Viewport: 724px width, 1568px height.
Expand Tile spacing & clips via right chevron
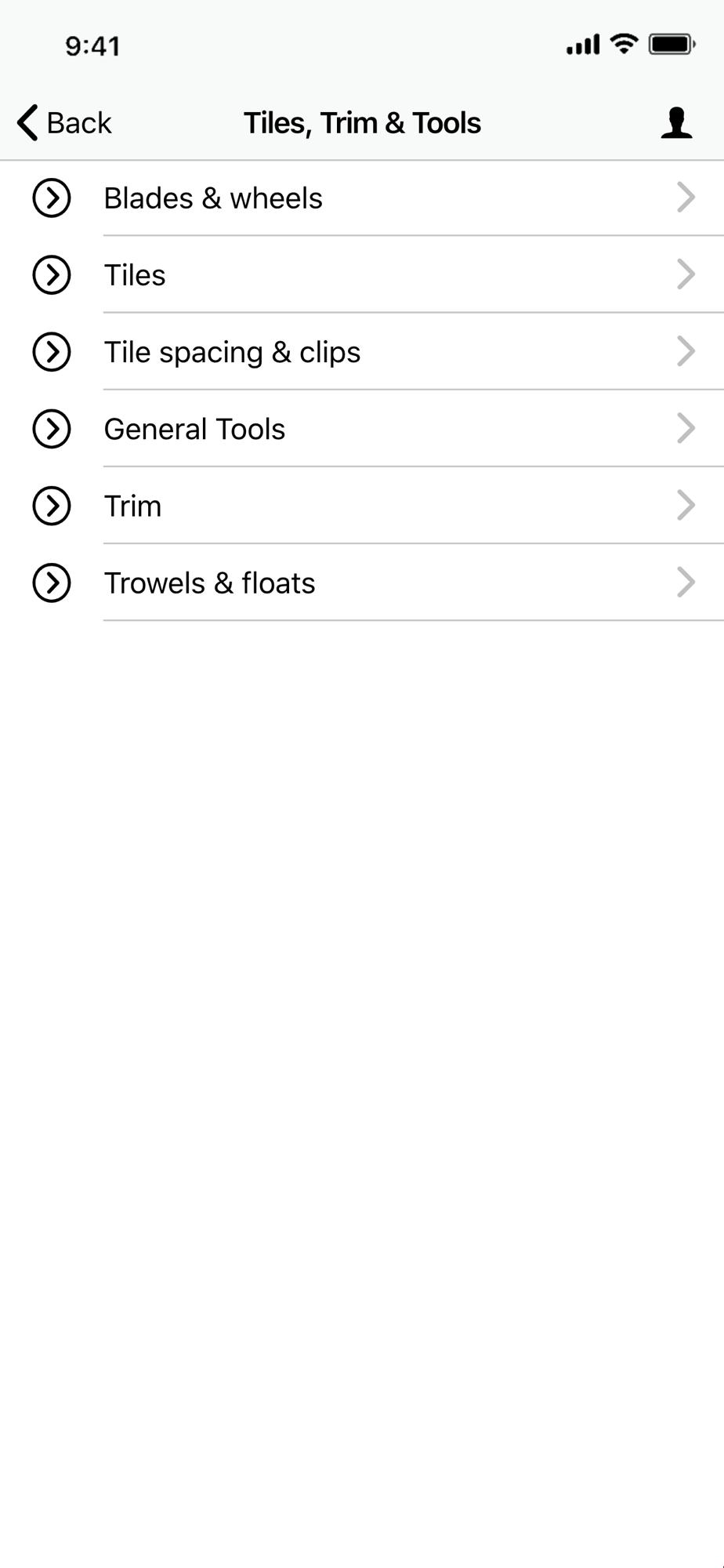(686, 351)
